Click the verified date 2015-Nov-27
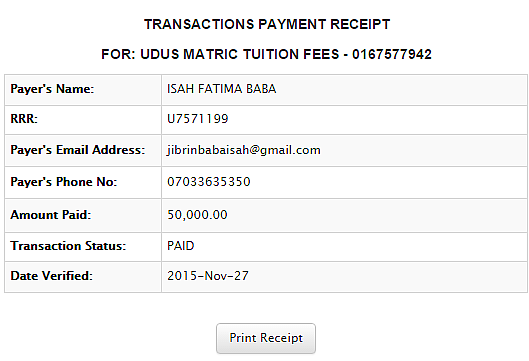The height and width of the screenshot is (361, 529). click(x=208, y=276)
